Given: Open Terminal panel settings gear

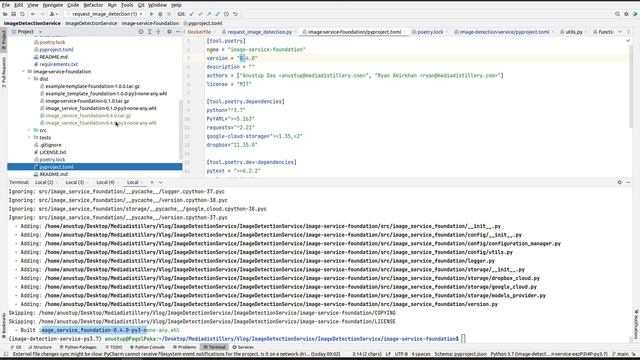Looking at the screenshot, I should click(x=620, y=182).
